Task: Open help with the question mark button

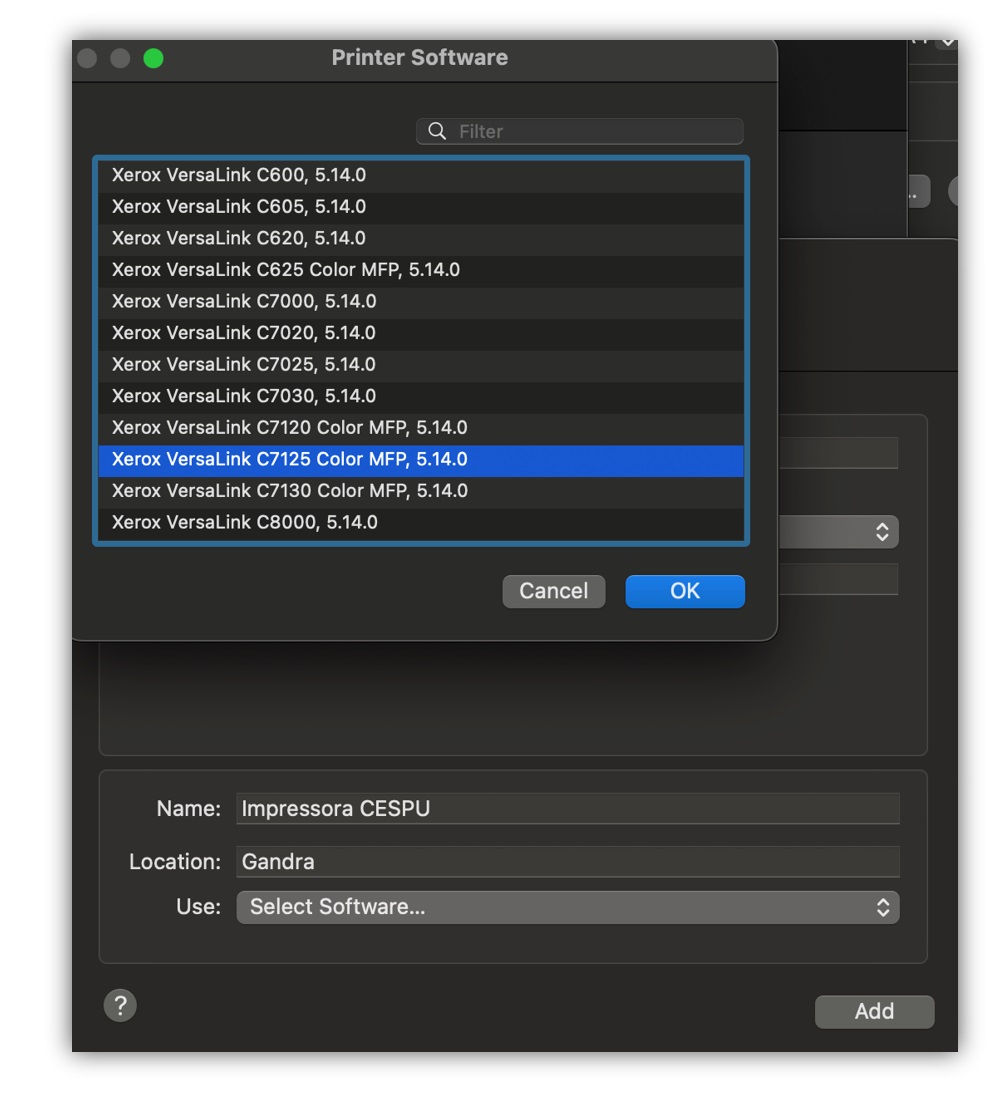Action: [x=120, y=1006]
